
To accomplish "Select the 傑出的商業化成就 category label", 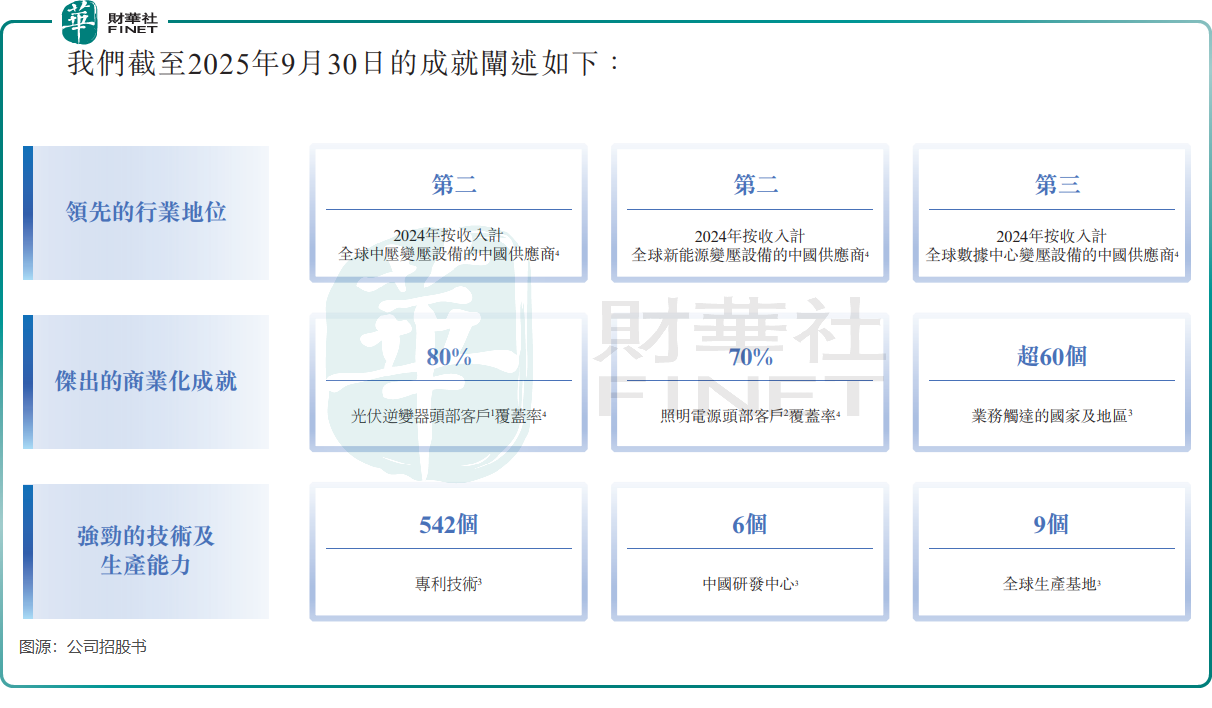I will pyautogui.click(x=146, y=382).
